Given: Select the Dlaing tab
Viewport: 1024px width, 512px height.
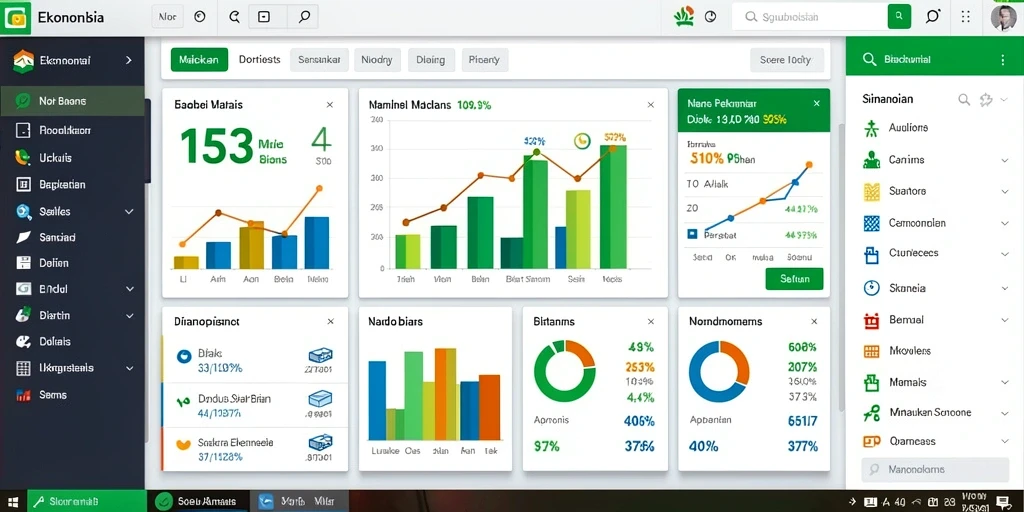Looking at the screenshot, I should click(430, 60).
